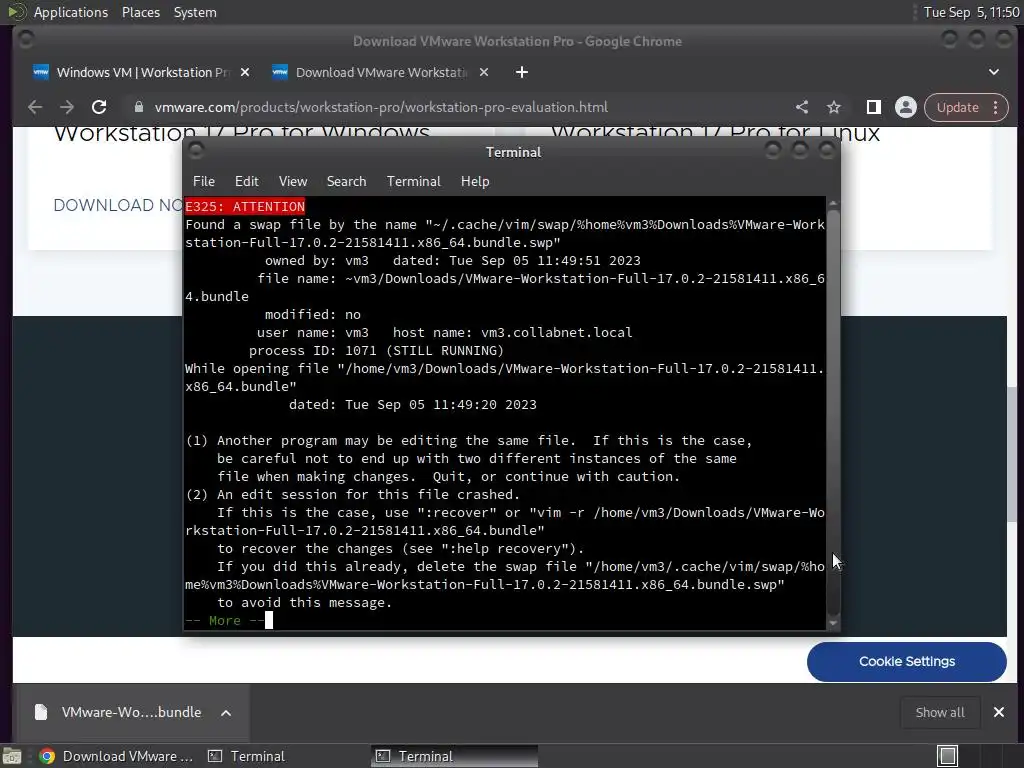Open System menu in top panel
Image resolution: width=1024 pixels, height=768 pixels.
pyautogui.click(x=195, y=12)
